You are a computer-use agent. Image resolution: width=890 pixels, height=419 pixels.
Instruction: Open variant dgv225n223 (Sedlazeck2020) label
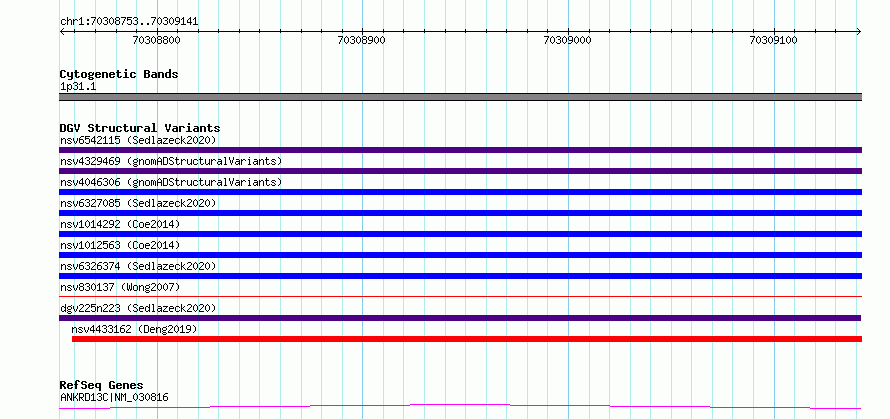click(x=138, y=308)
